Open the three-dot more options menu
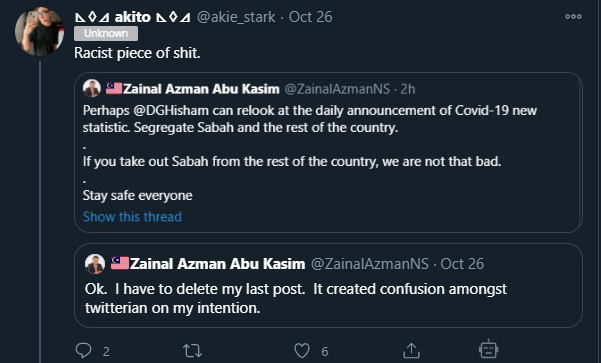The image size is (601, 363). [573, 16]
